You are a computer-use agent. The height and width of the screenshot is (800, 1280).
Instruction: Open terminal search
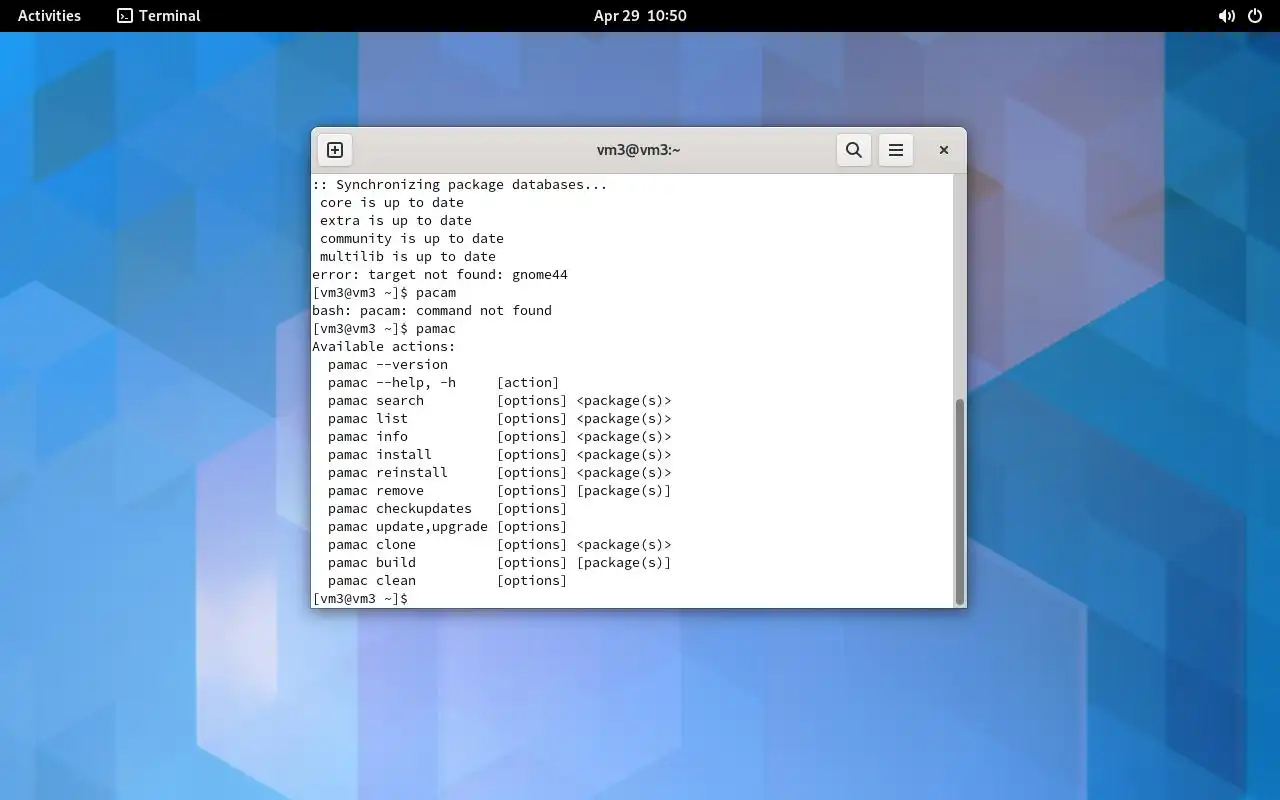pos(854,150)
